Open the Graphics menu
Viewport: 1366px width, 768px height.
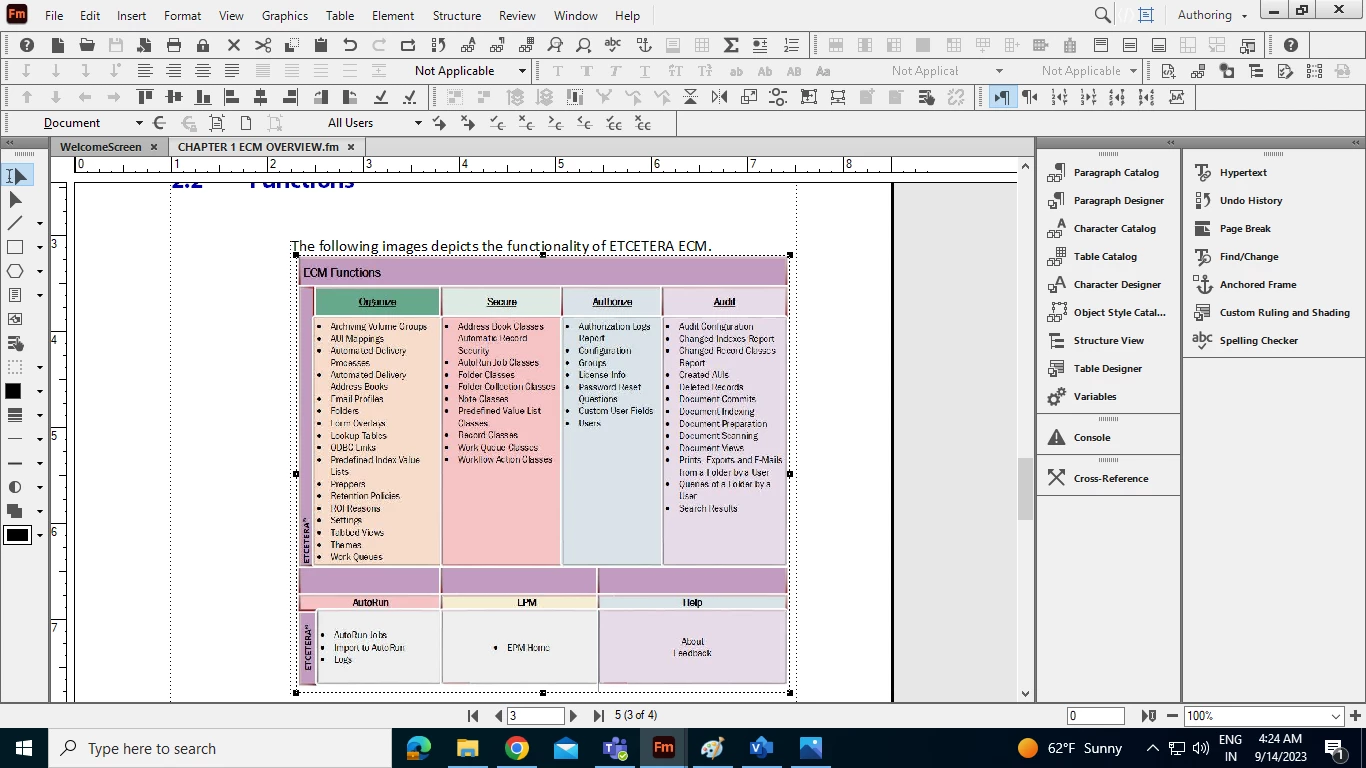(x=285, y=16)
